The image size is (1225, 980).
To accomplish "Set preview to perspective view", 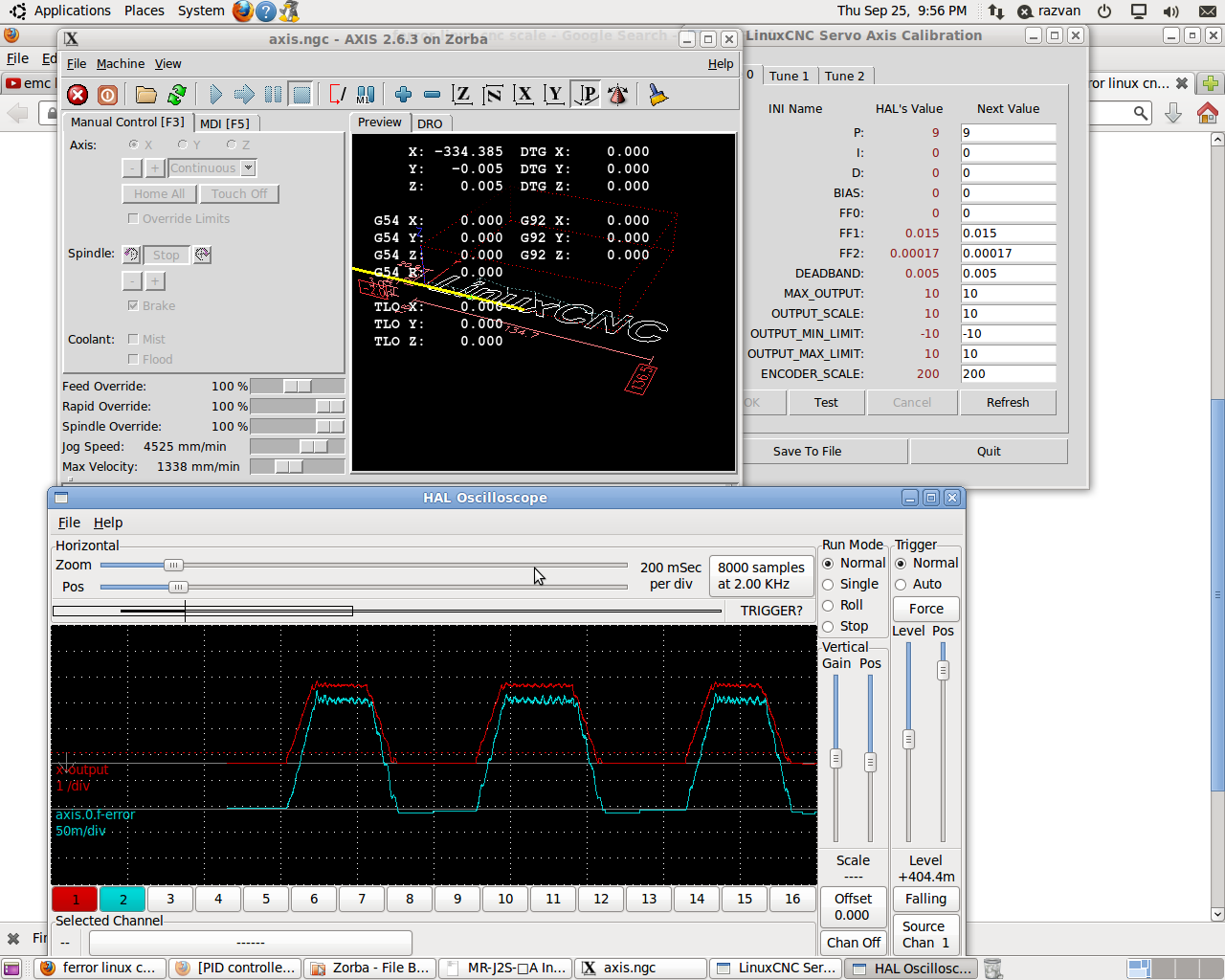I will click(x=586, y=95).
